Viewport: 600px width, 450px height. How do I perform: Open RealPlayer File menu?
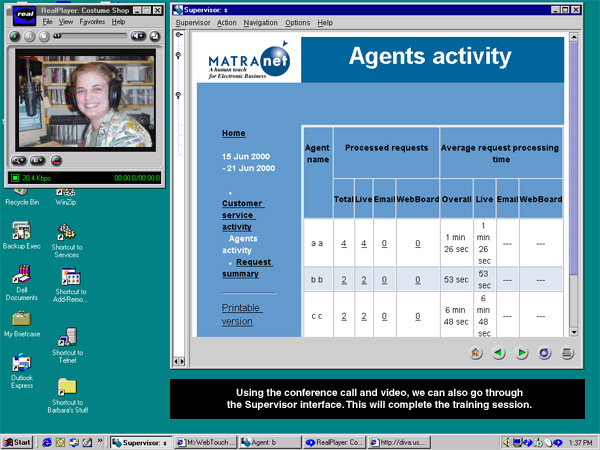tap(47, 22)
